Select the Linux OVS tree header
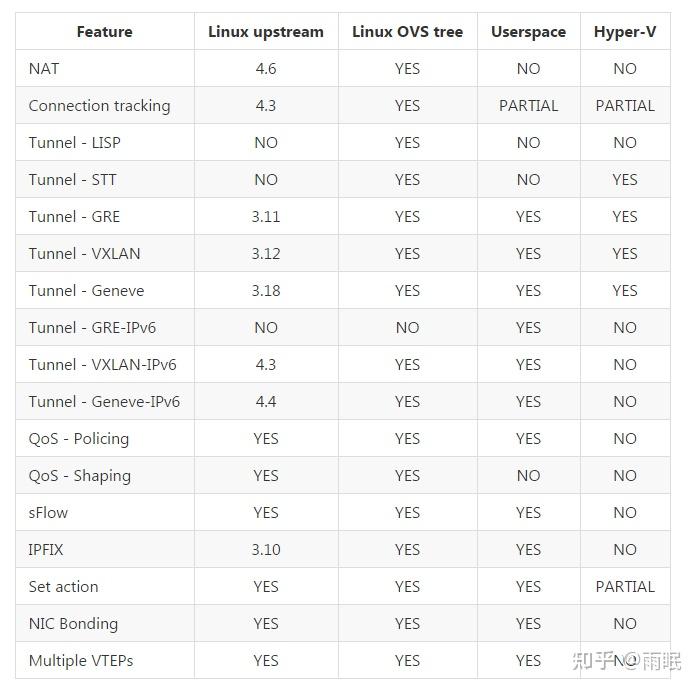The image size is (699, 689). (x=407, y=32)
